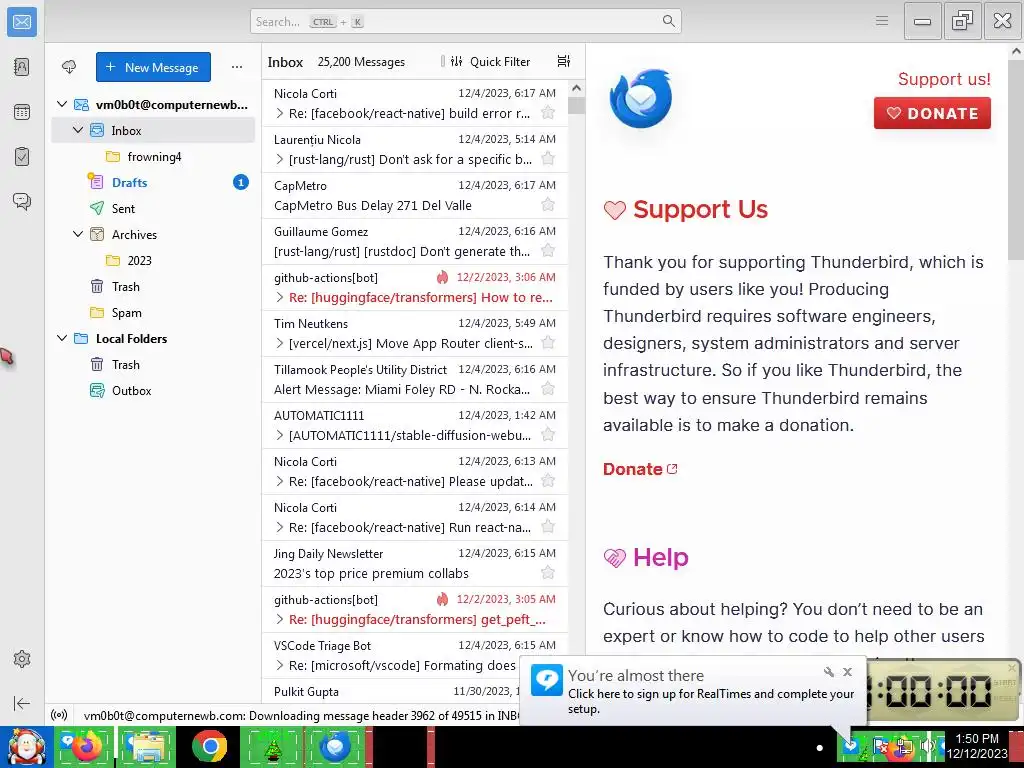Star the Guillaume Gomez rustdoc message
The image size is (1024, 768).
[x=548, y=251]
